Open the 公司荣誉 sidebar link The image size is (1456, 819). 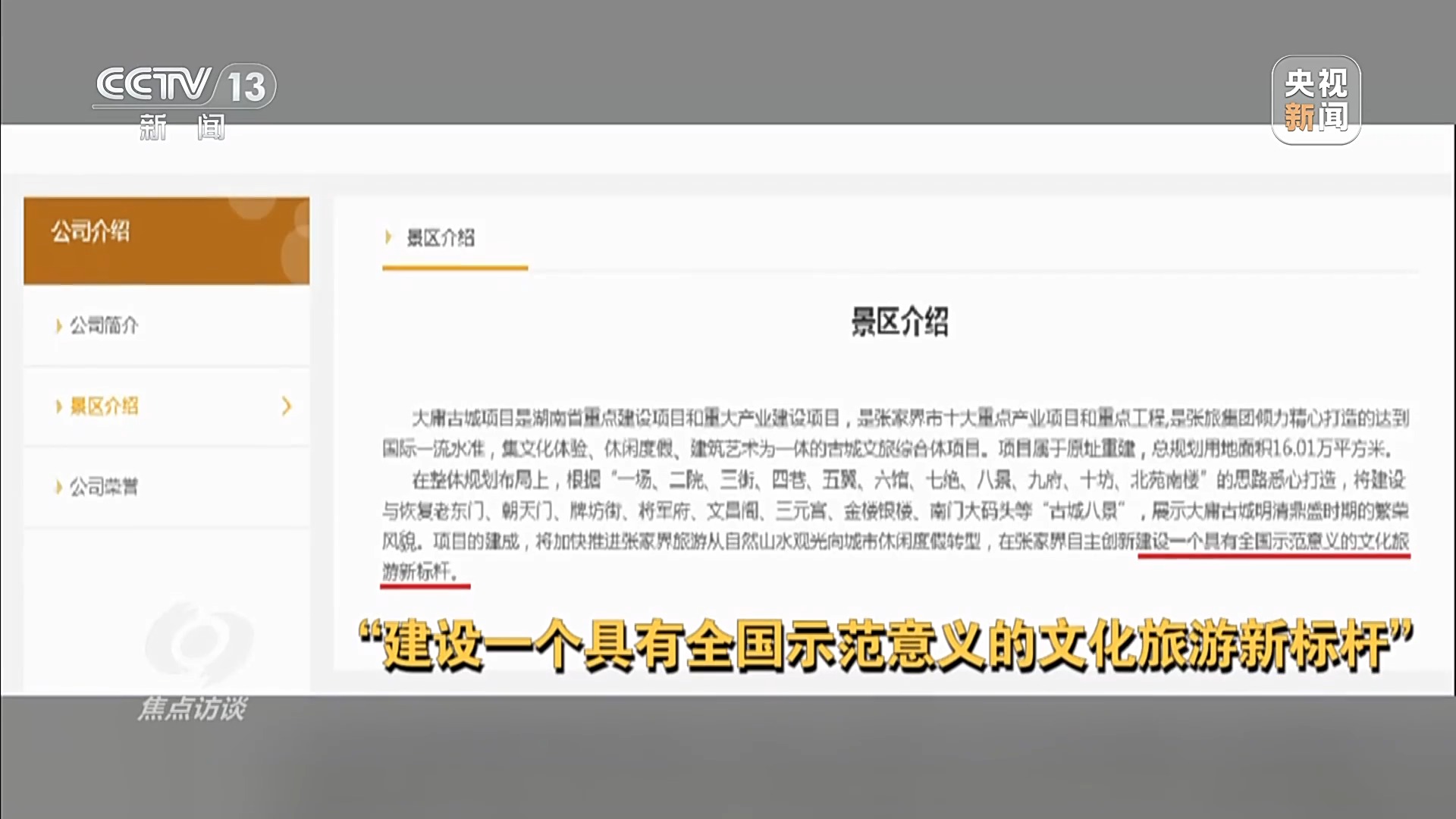(x=104, y=487)
